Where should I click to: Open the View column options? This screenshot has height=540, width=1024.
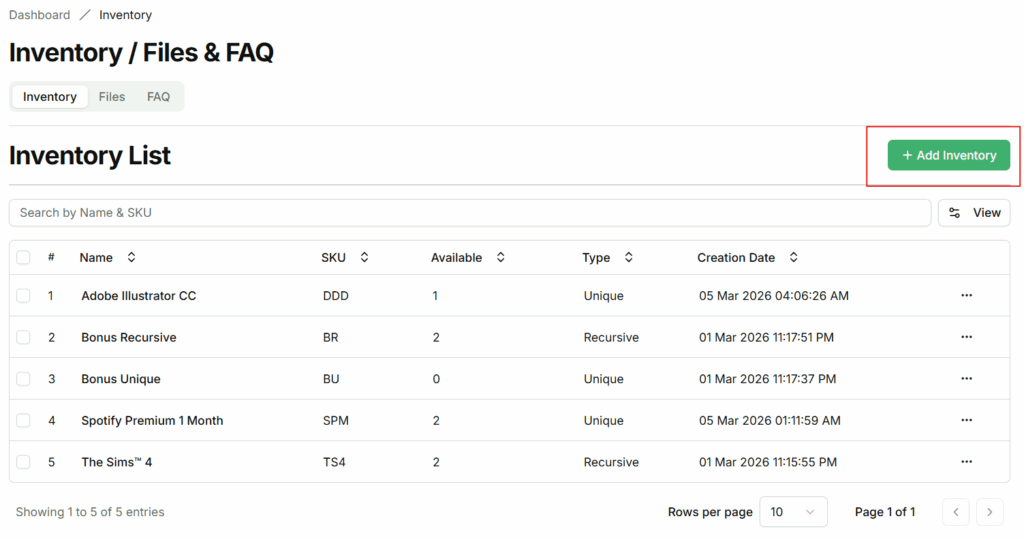click(x=973, y=213)
